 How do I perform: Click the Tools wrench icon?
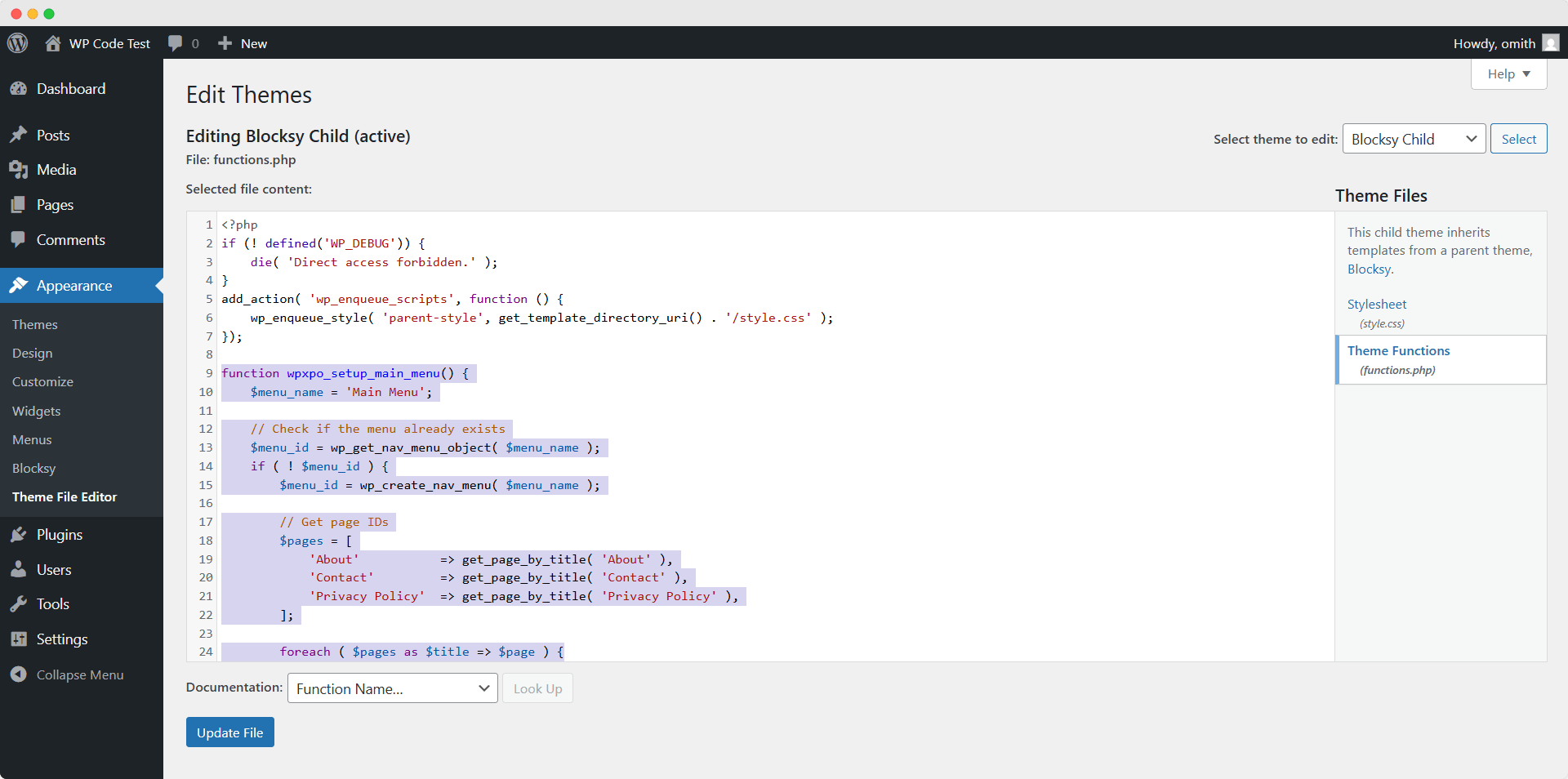tap(18, 604)
